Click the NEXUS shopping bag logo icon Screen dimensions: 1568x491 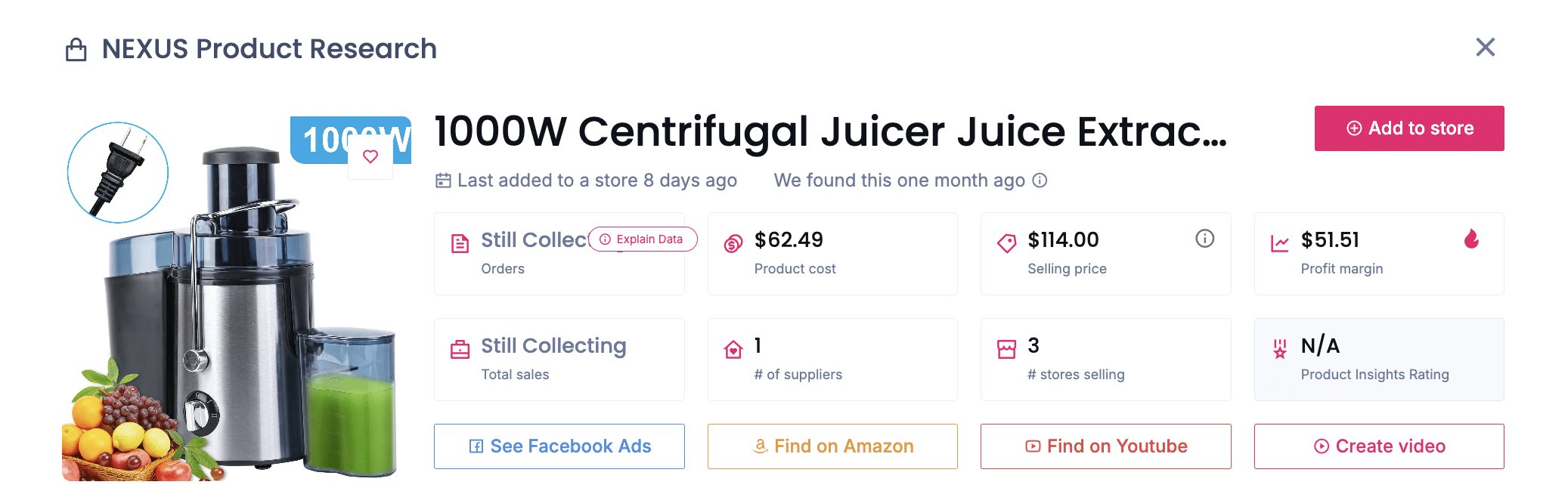75,48
